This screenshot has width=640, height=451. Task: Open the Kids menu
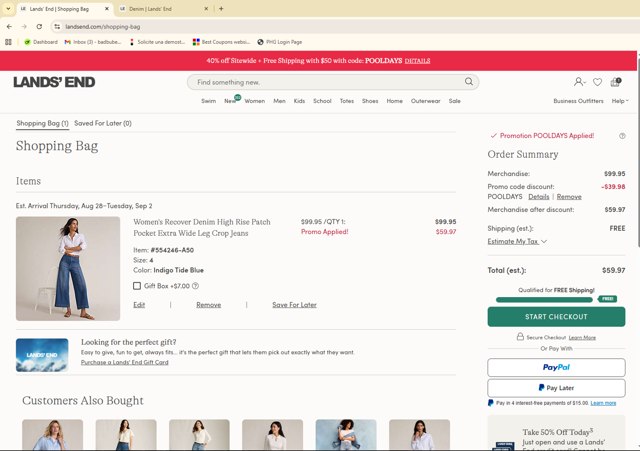299,101
